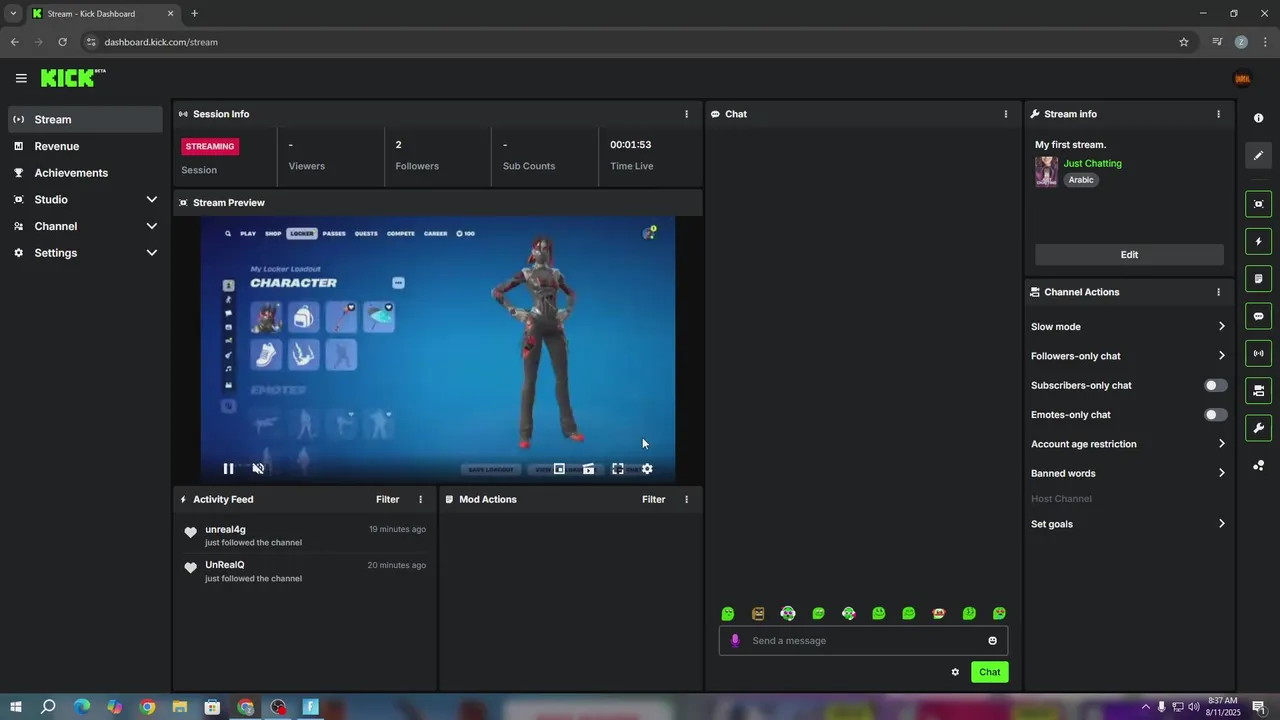
Task: Click the Arabic language tag
Action: [x=1081, y=180]
